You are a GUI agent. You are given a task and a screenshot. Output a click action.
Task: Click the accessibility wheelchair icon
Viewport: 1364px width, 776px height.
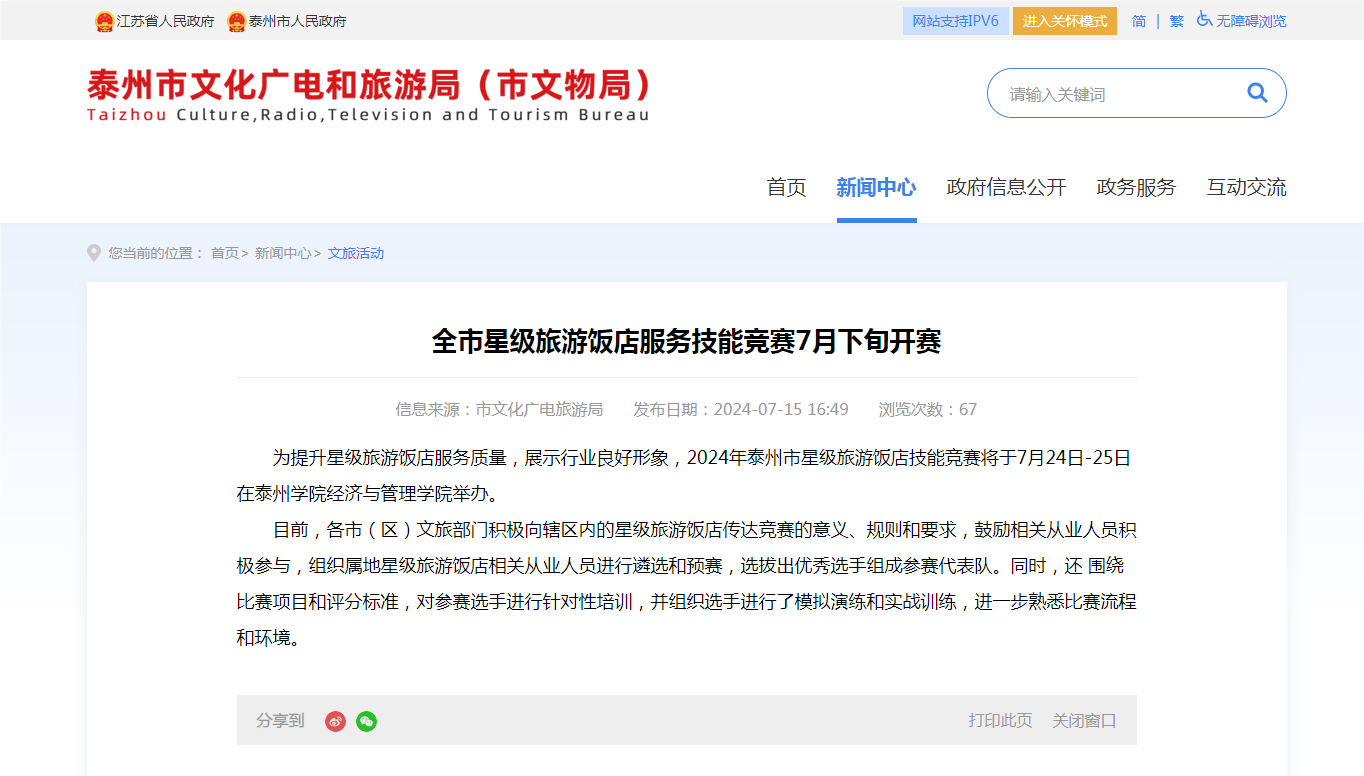point(1204,20)
